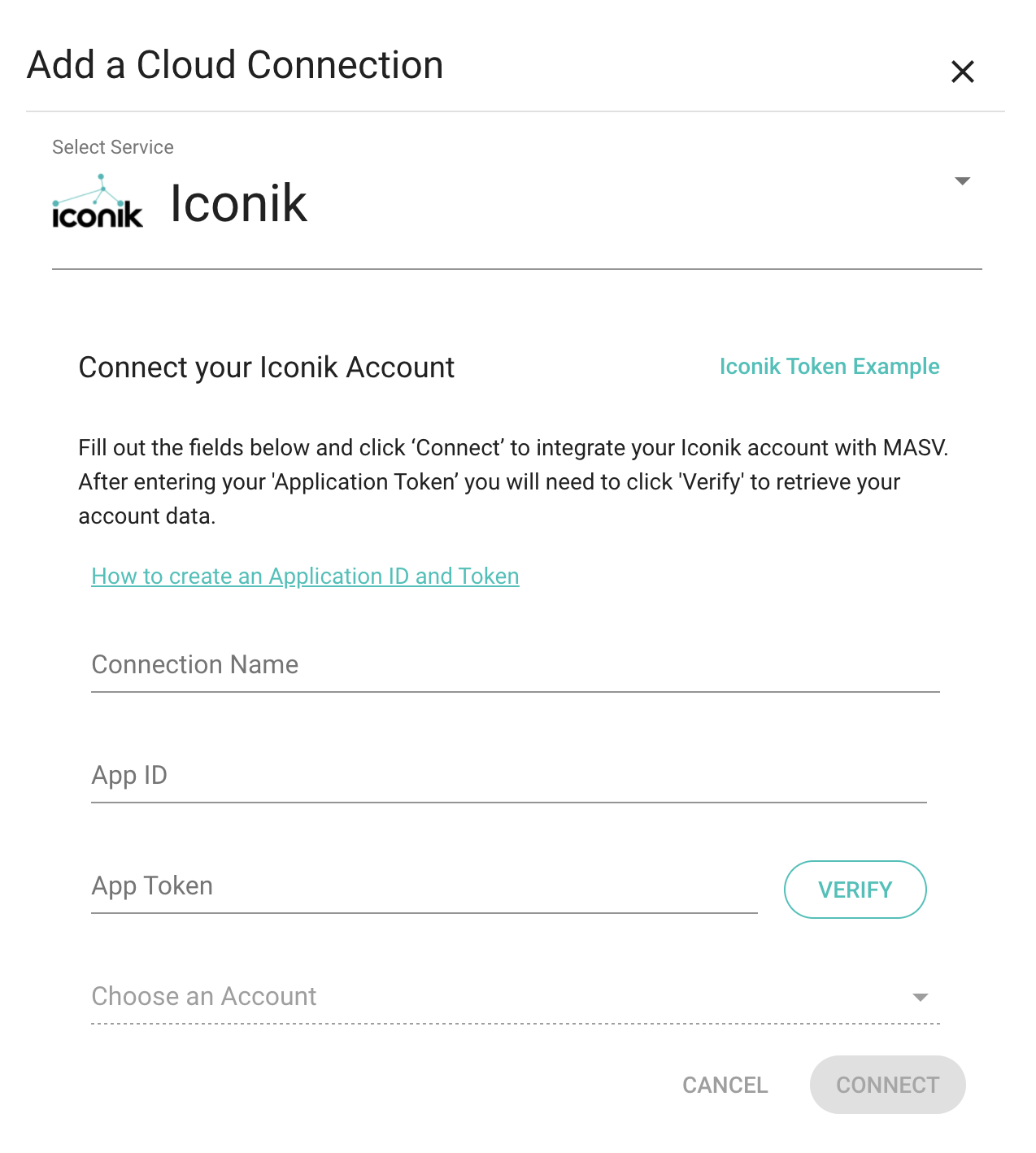Click the X to close the dialog

coord(963,72)
